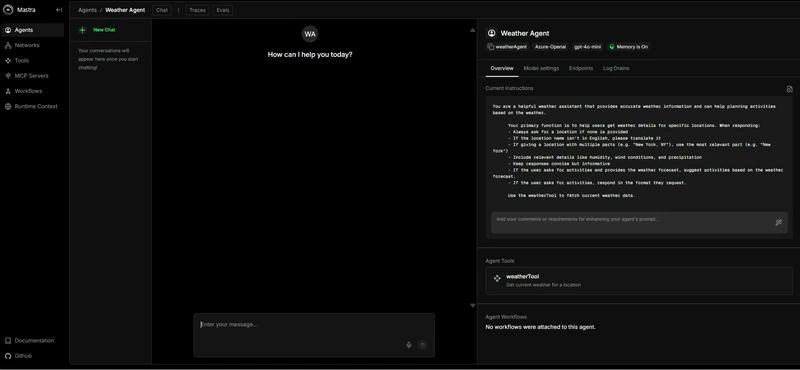The image size is (800, 370).
Task: Click 'Get current weather for a location' description
Action: click(x=543, y=285)
